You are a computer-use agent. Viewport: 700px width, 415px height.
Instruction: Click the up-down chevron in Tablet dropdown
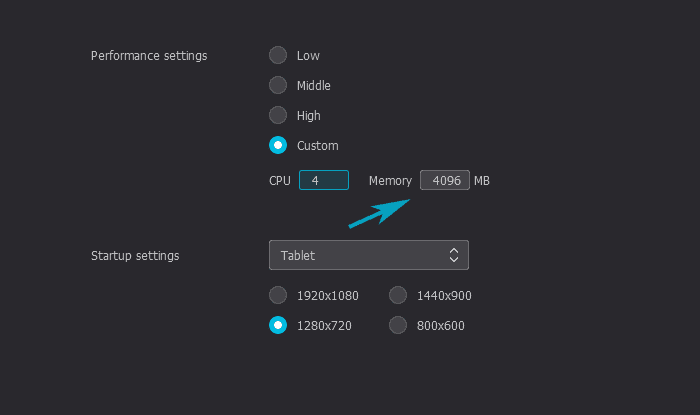click(x=454, y=255)
